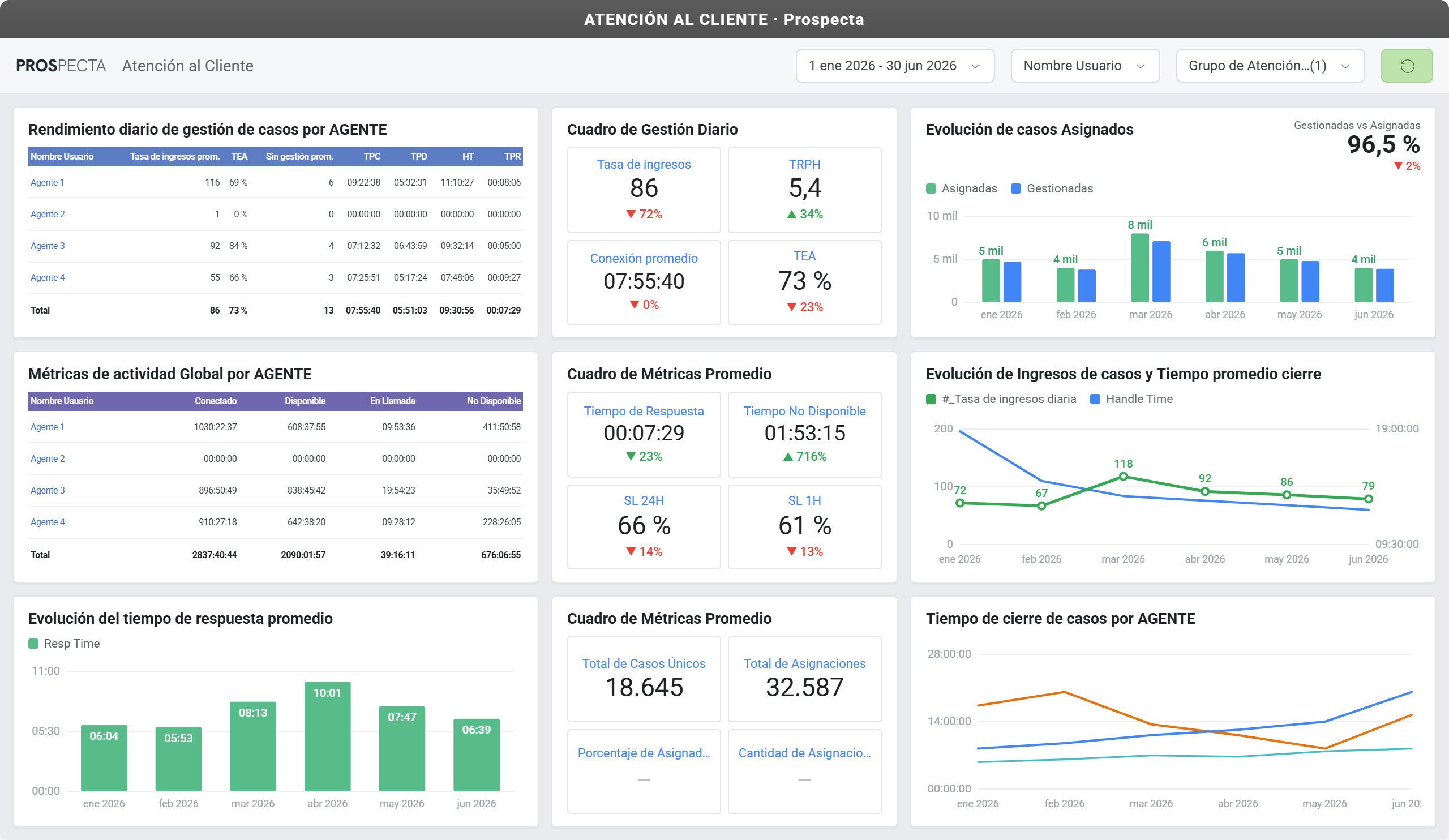Image resolution: width=1449 pixels, height=840 pixels.
Task: Click the 118 data point for mar 2026
Action: [1123, 476]
